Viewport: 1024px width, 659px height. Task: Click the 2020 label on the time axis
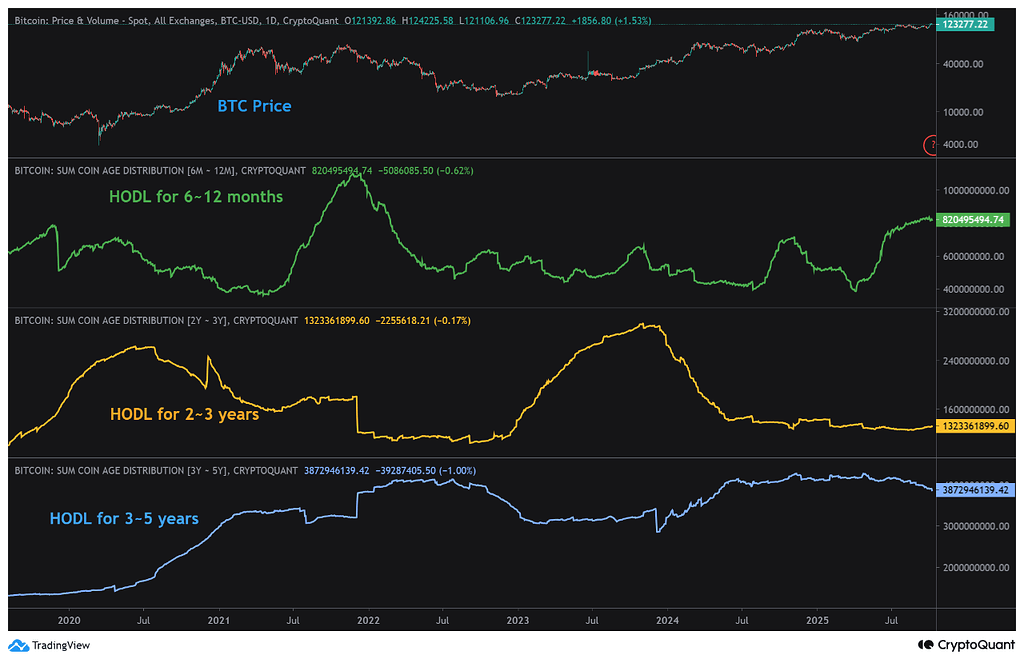[x=70, y=620]
